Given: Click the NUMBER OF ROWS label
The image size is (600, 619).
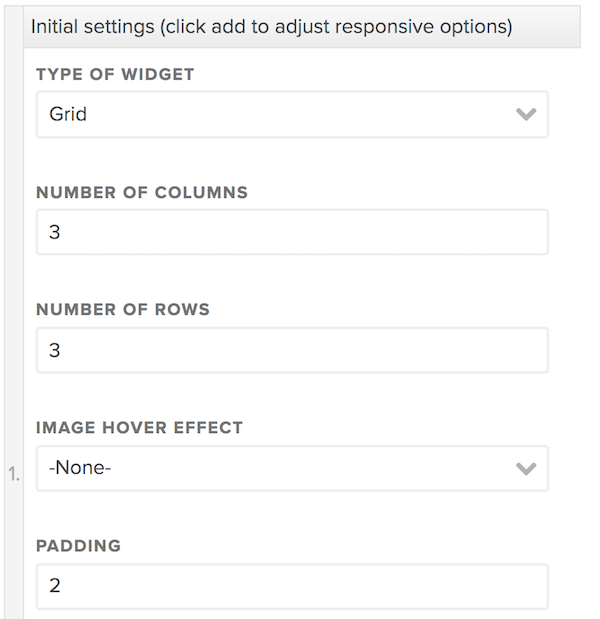Looking at the screenshot, I should coord(123,310).
